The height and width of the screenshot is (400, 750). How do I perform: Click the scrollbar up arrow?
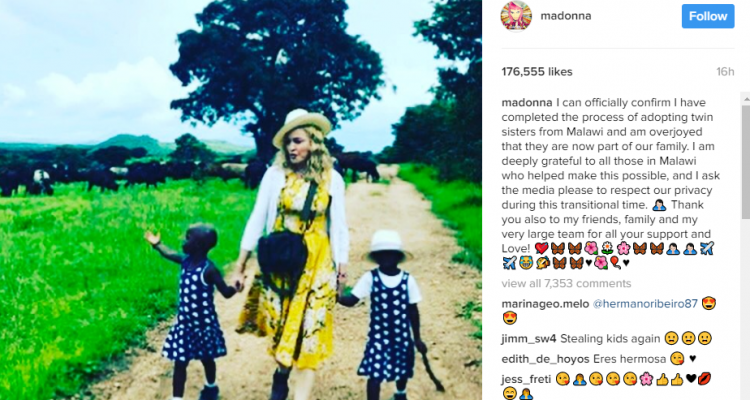745,98
